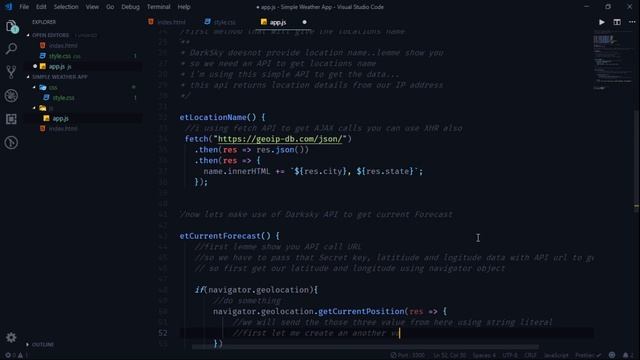Collapse the js folder arrow
Viewport: 640px width, 360px height.
click(x=34, y=108)
